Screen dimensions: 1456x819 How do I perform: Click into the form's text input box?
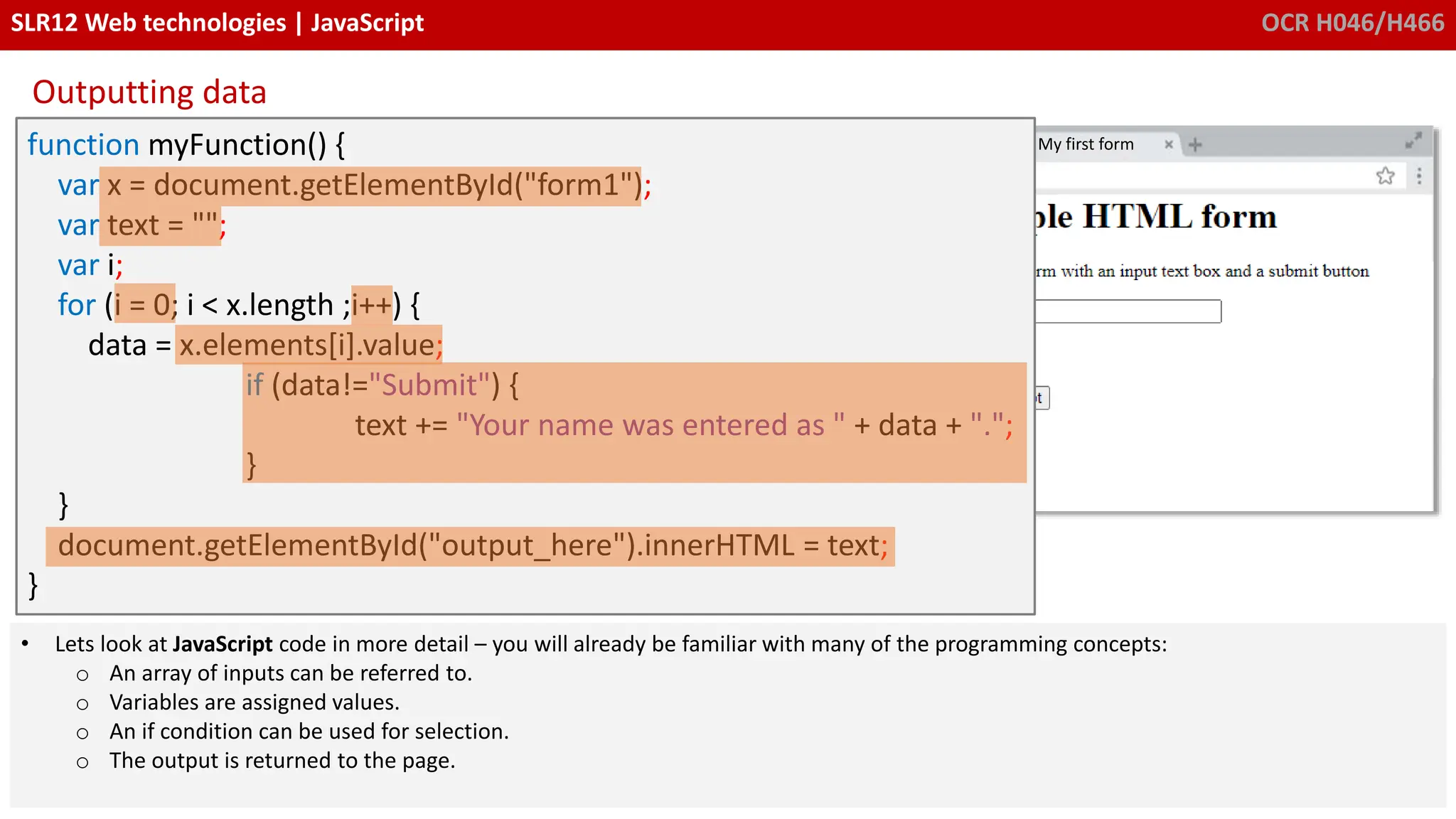[x=1128, y=311]
